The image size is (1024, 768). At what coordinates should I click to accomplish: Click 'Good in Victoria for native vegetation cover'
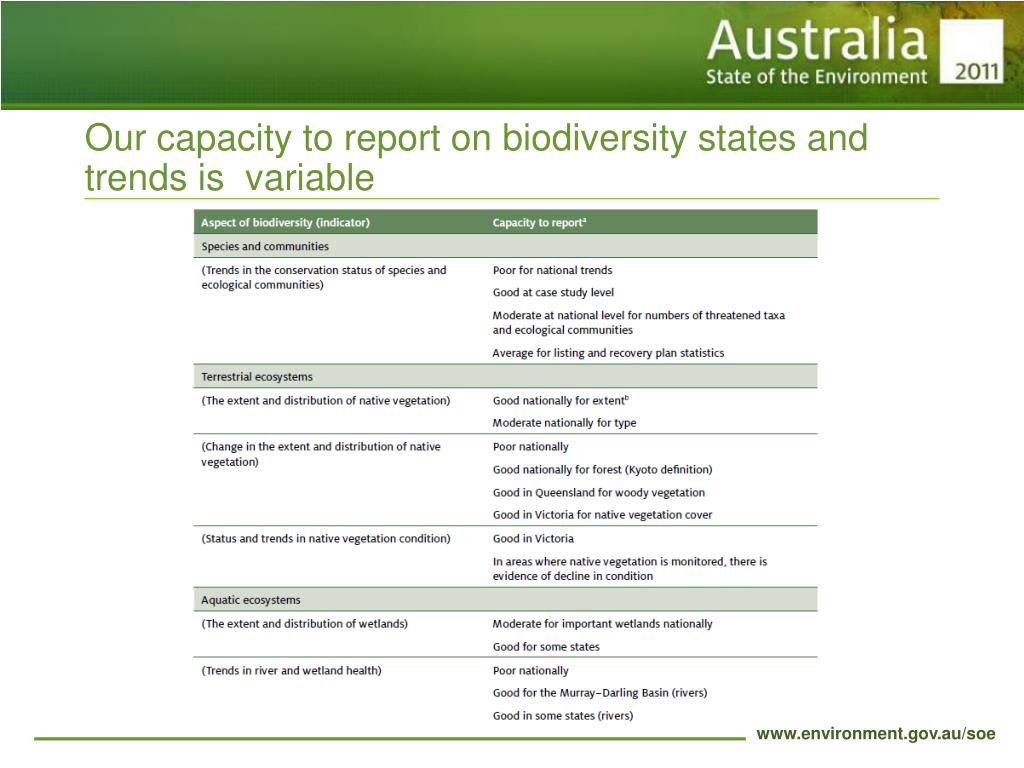602,515
